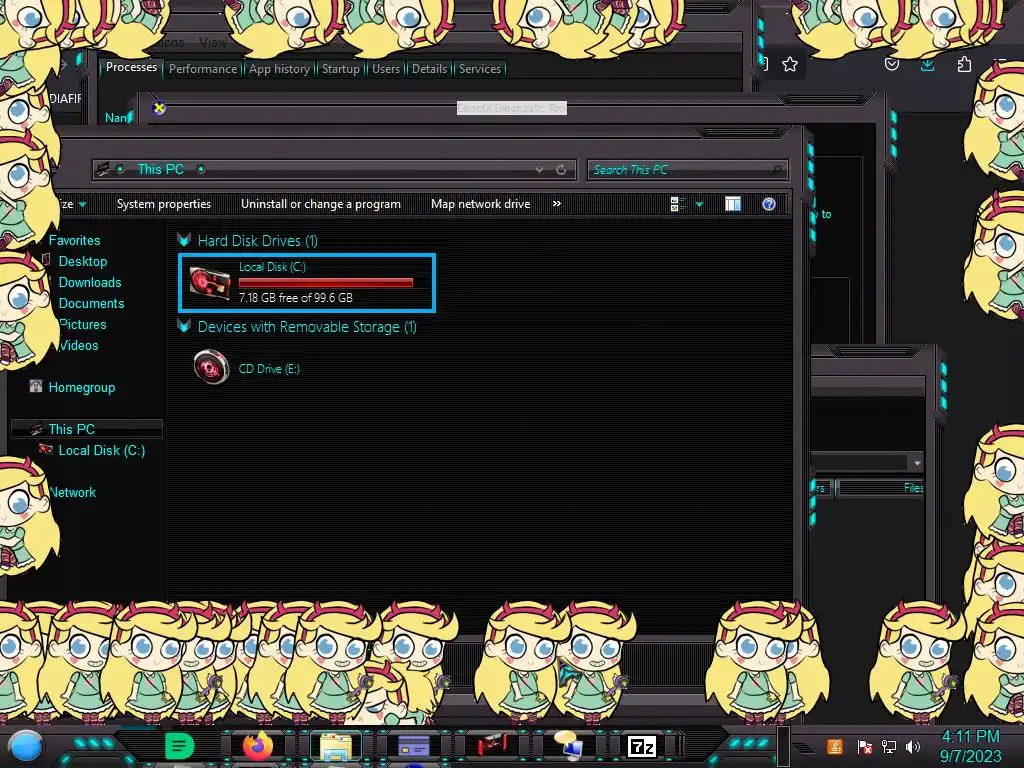The height and width of the screenshot is (768, 1024).
Task: Open the dropdown in the background dialog
Action: 917,462
